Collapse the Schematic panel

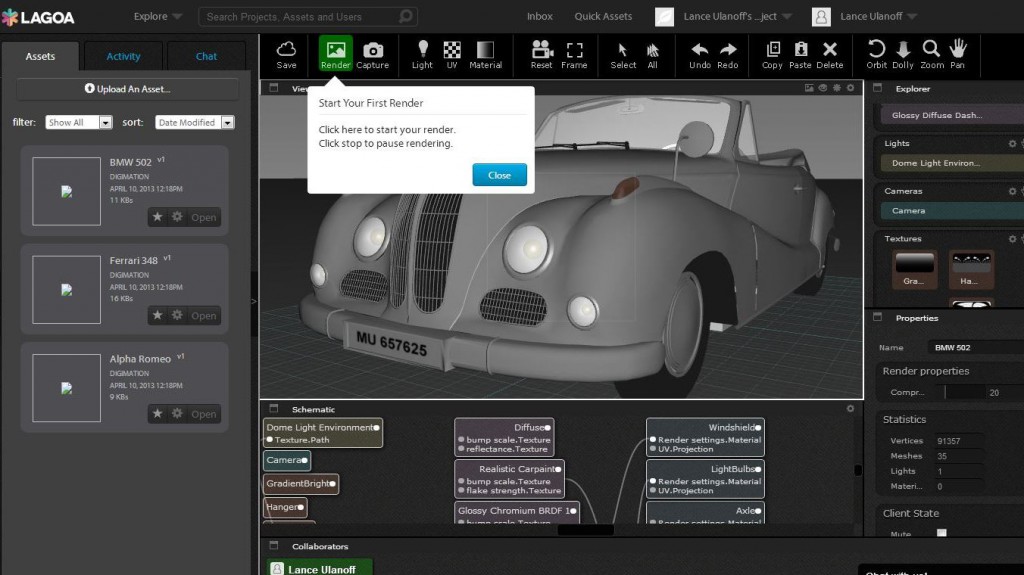pos(274,408)
